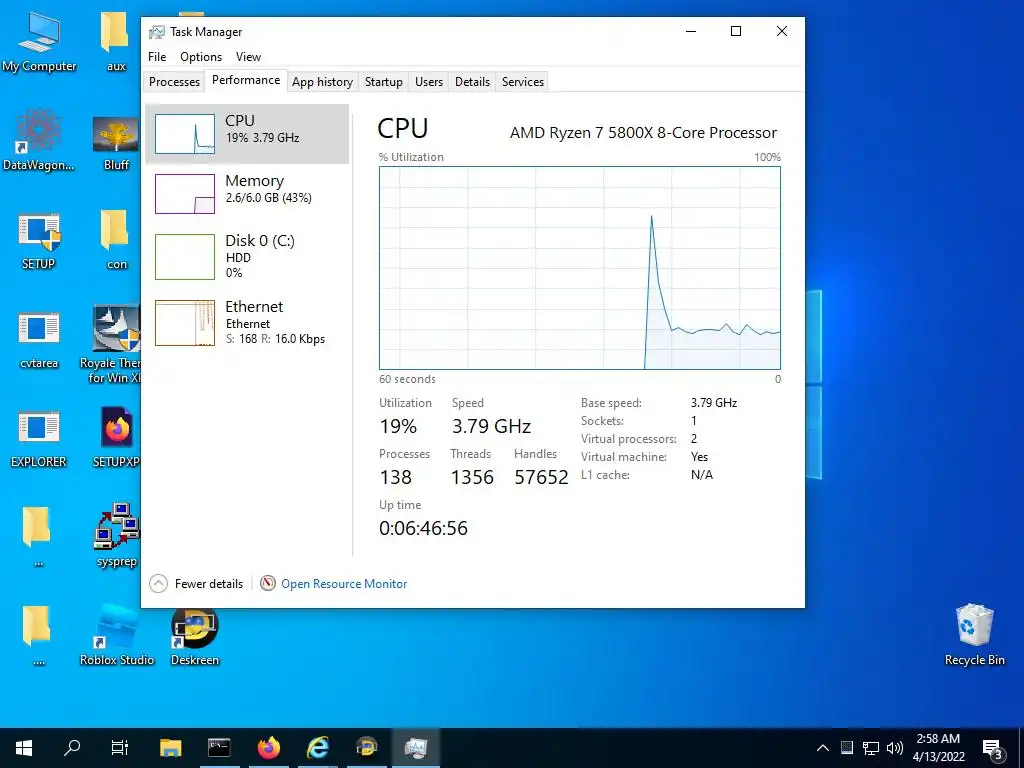Click the Virtual machine value Yes
The image size is (1024, 768).
[699, 457]
